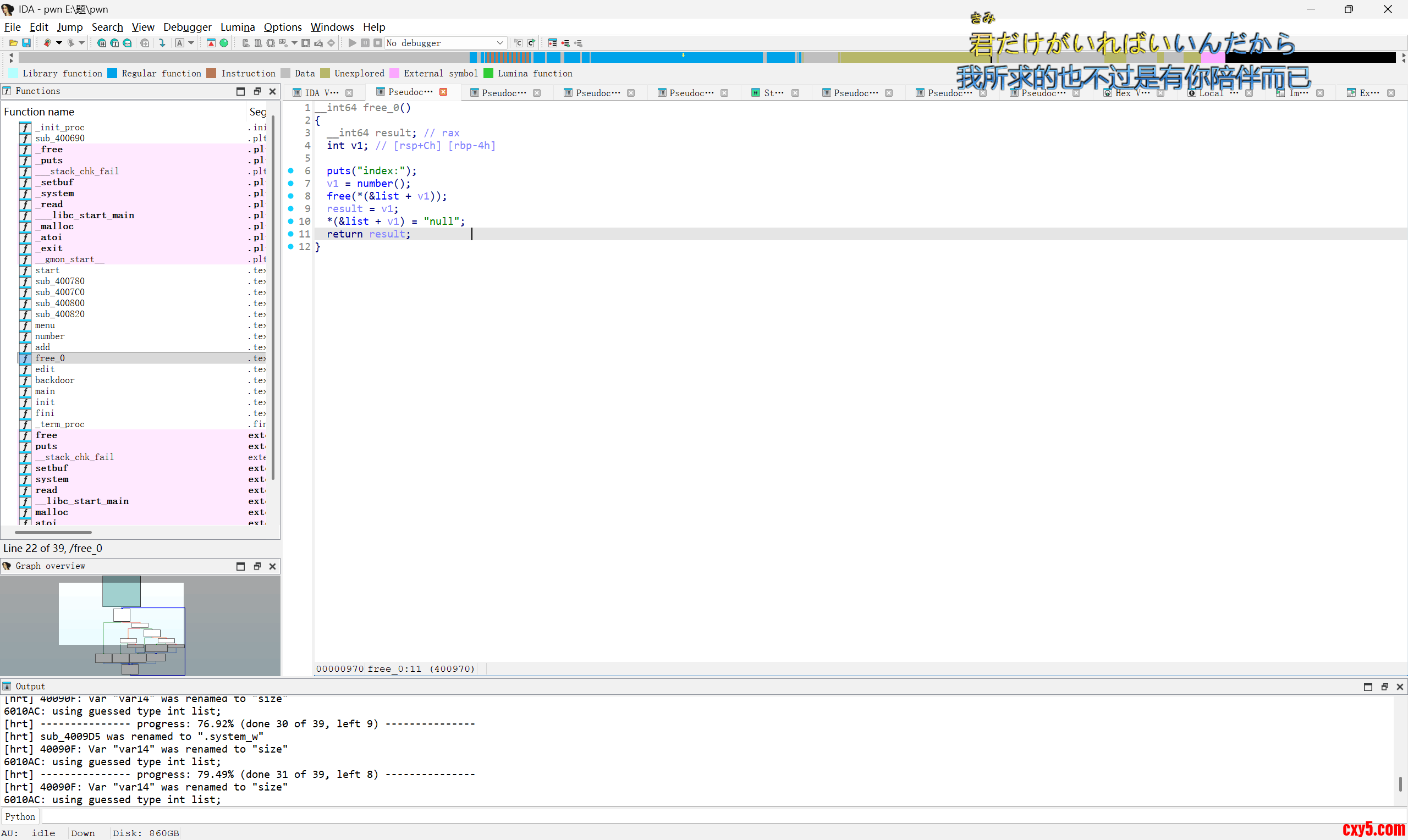Expand the back navigation arrow dropdown

(59, 43)
